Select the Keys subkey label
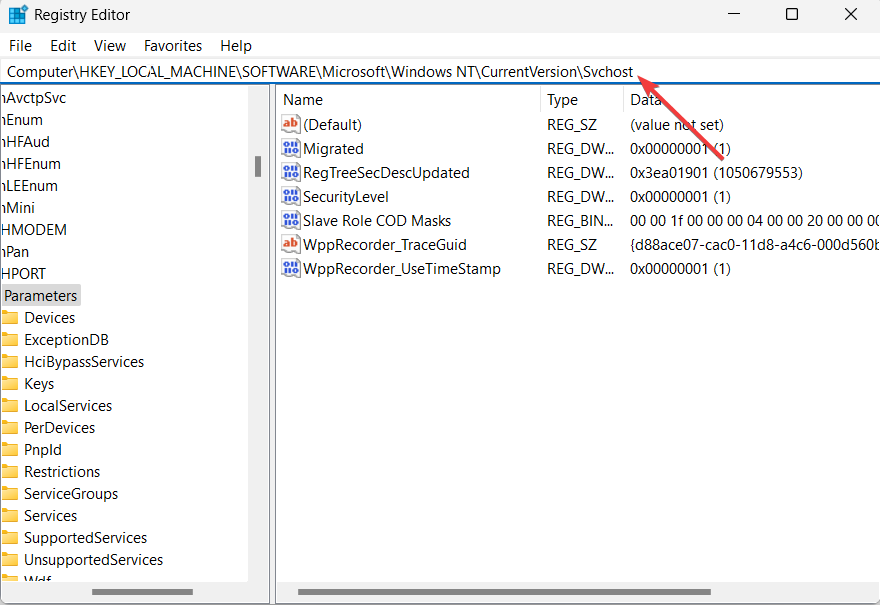Viewport: 880px width, 605px height. [39, 384]
